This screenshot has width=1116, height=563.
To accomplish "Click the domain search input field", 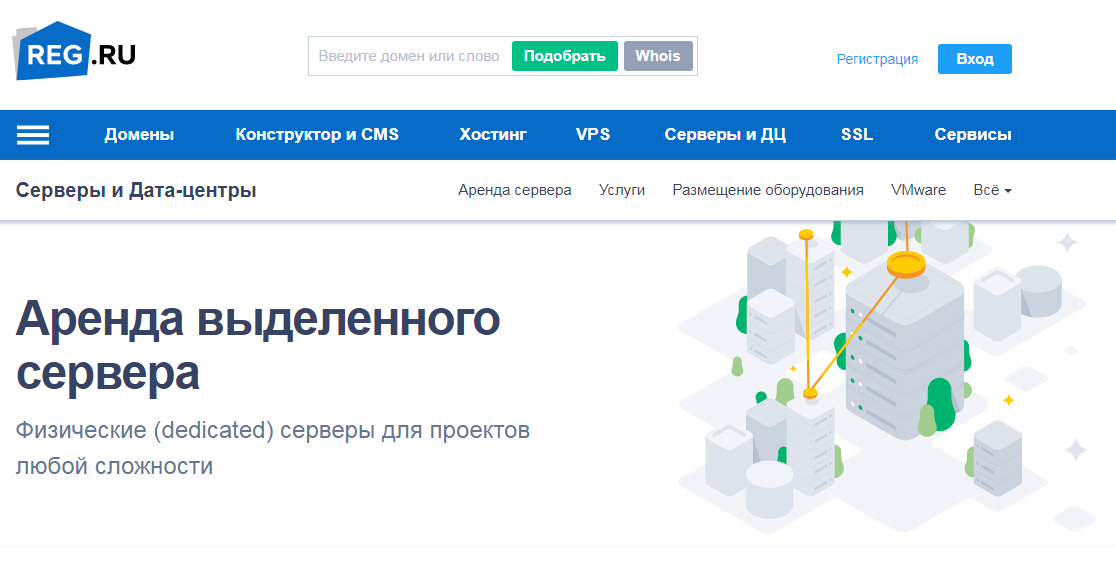I will click(409, 56).
